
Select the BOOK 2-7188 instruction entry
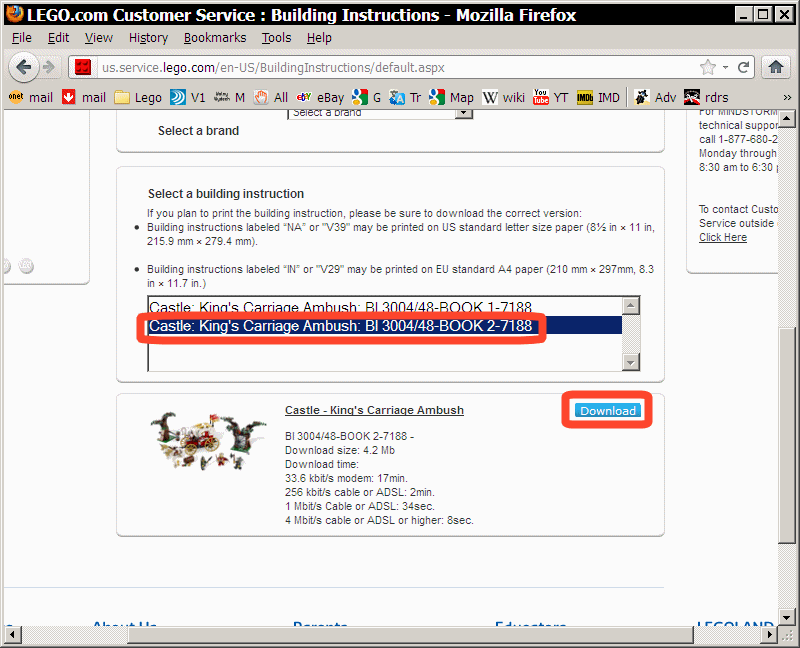[x=385, y=325]
